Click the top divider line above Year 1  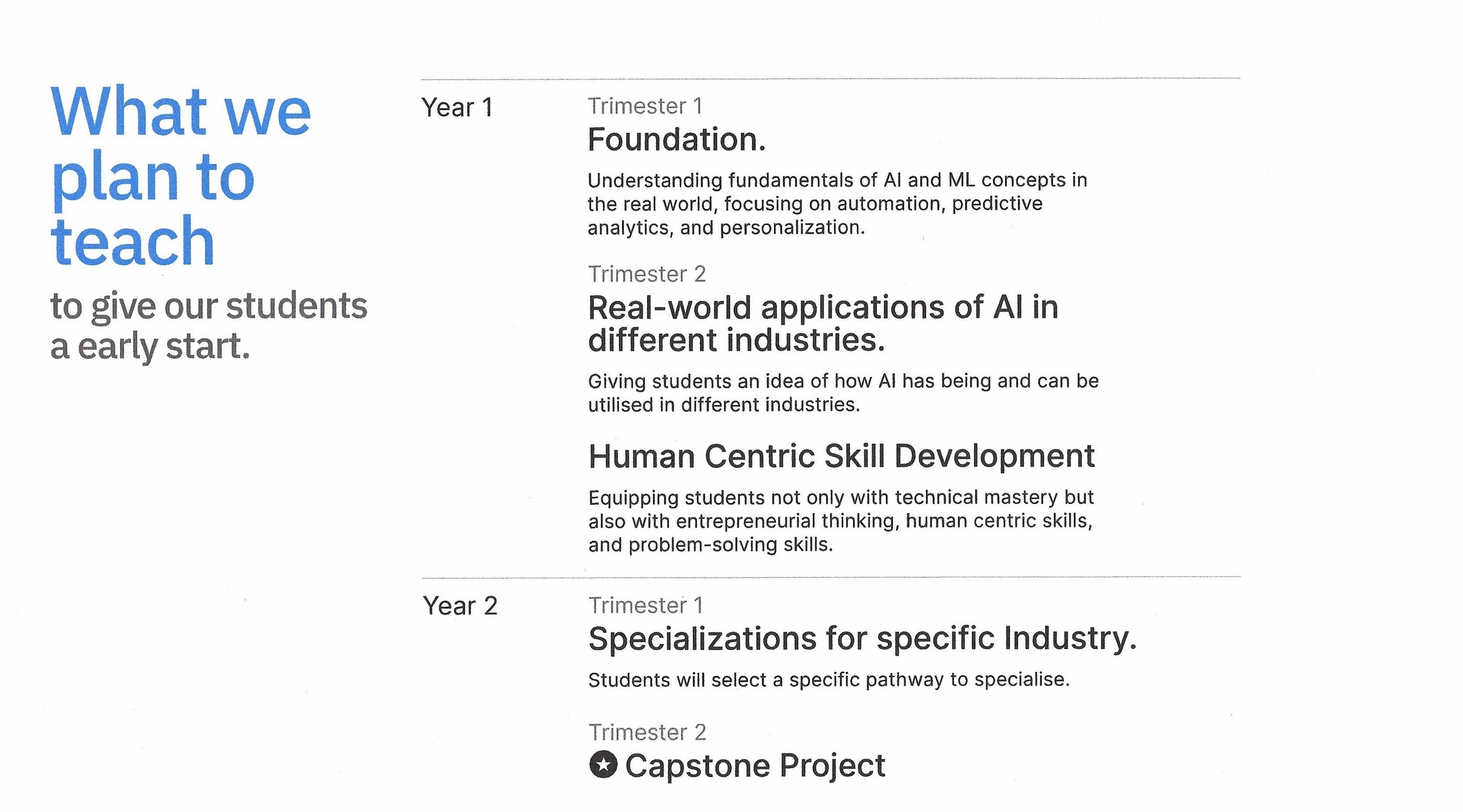pyautogui.click(x=830, y=79)
